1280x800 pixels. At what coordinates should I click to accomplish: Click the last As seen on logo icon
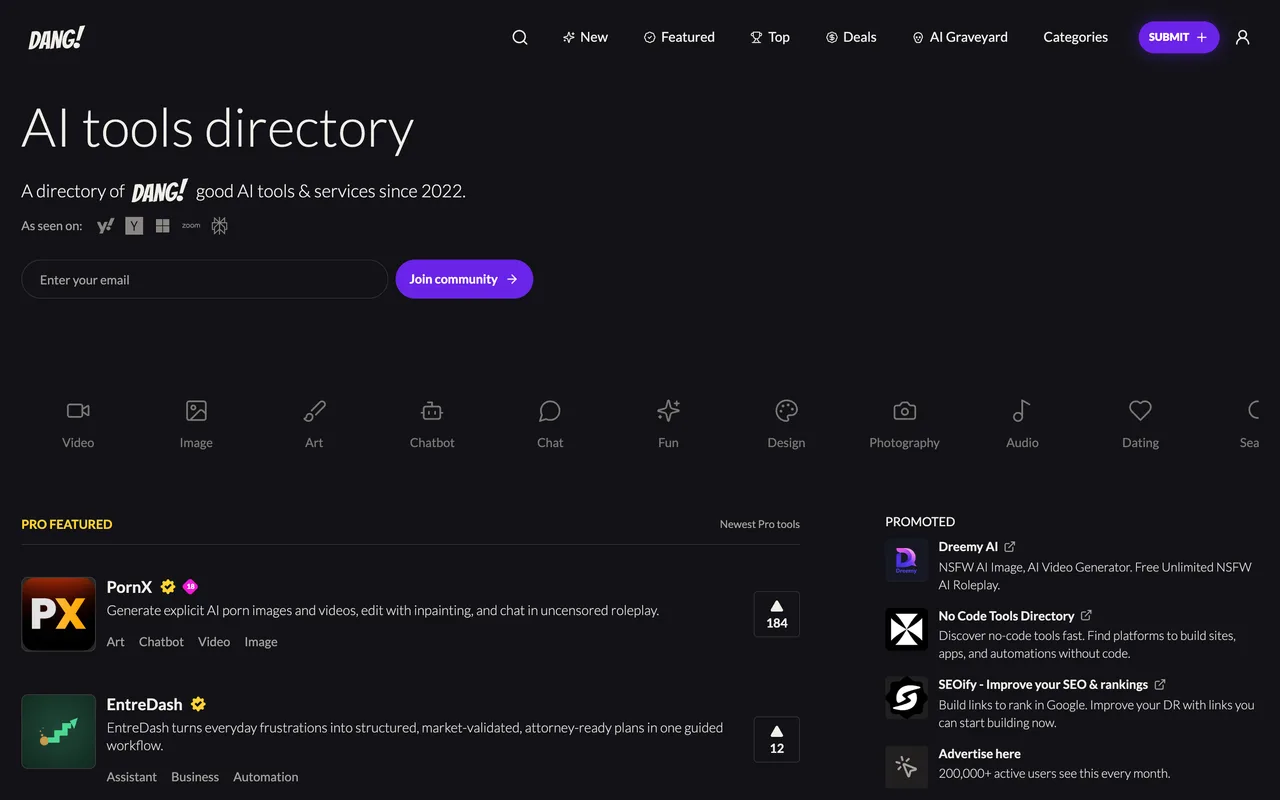click(220, 226)
